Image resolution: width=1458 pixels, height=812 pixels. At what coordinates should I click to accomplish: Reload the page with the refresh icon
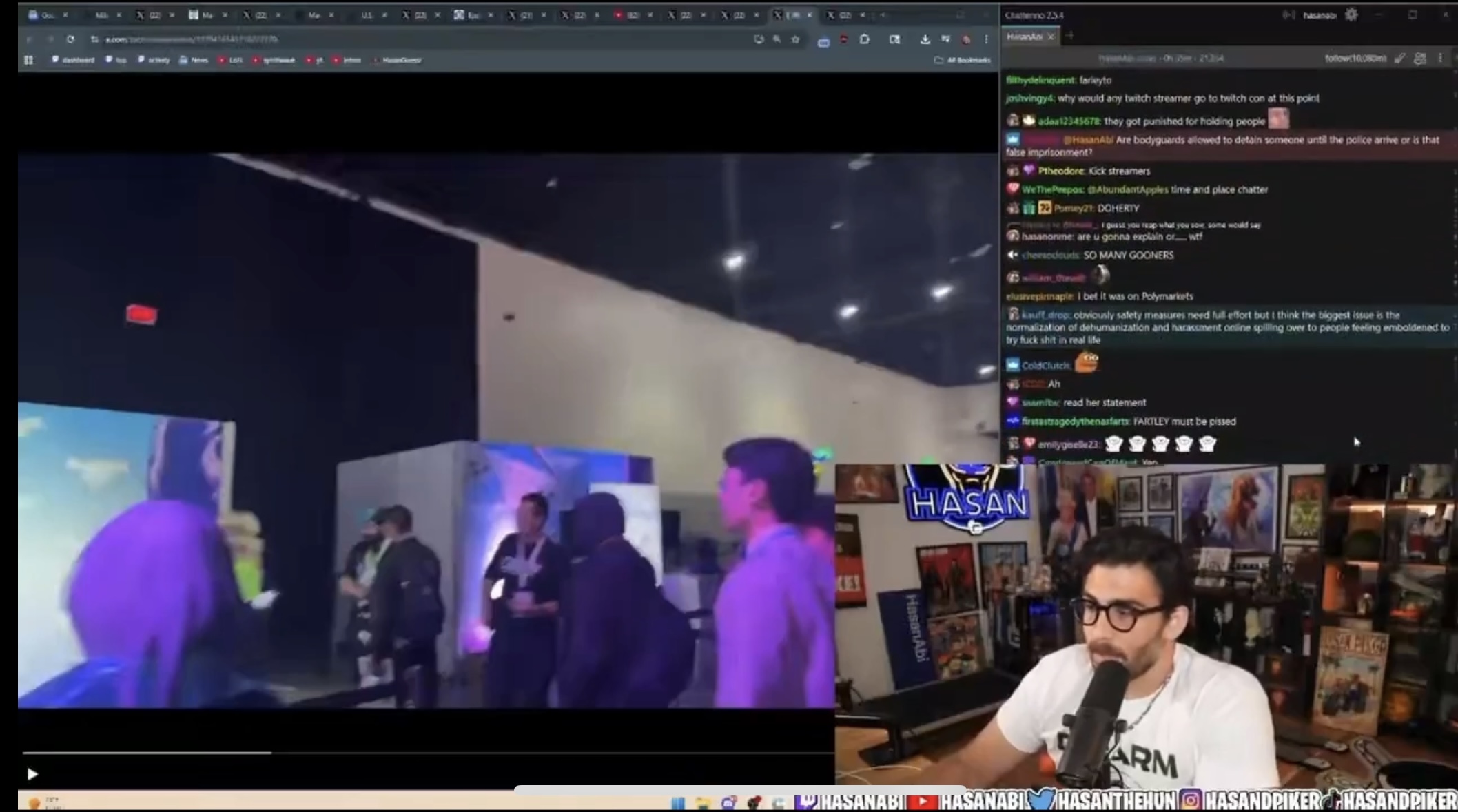(x=70, y=39)
